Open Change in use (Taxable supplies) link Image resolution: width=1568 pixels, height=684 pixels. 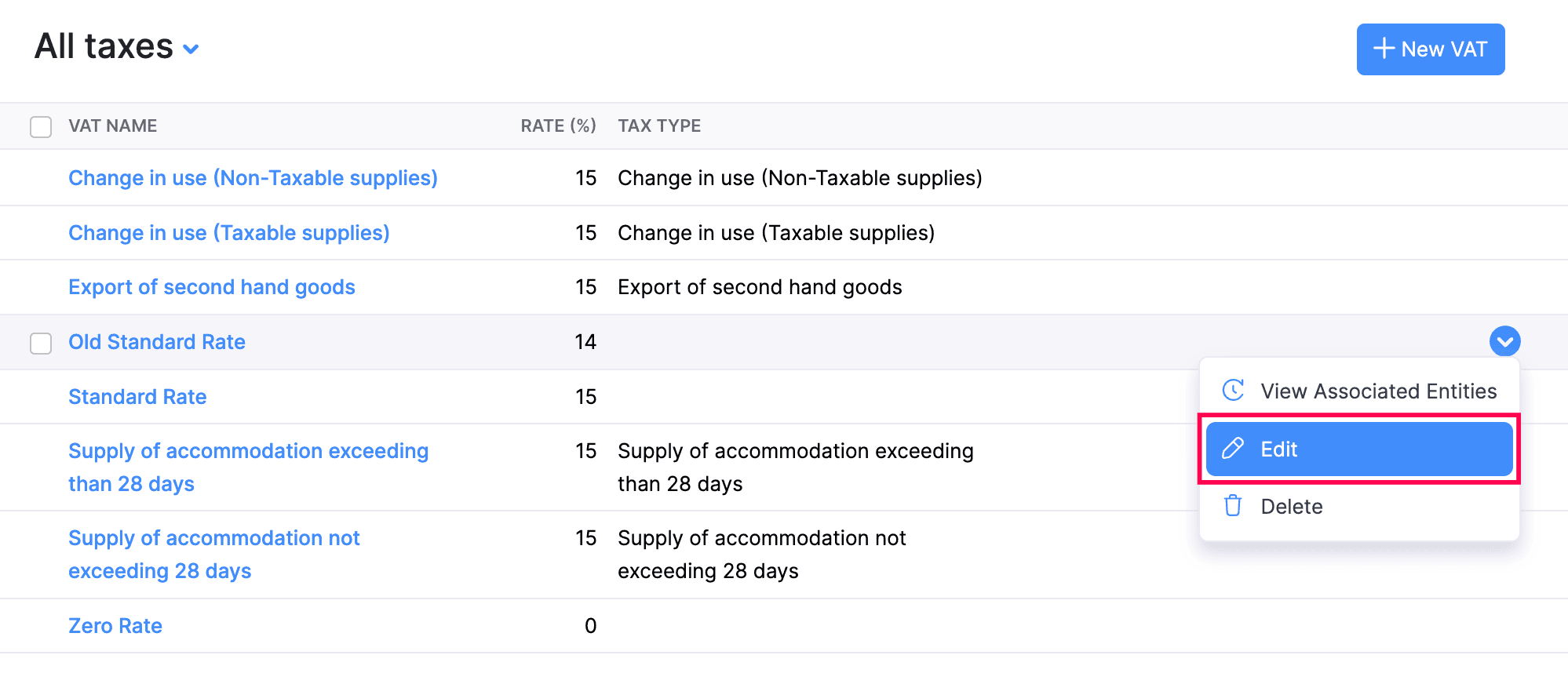point(228,233)
